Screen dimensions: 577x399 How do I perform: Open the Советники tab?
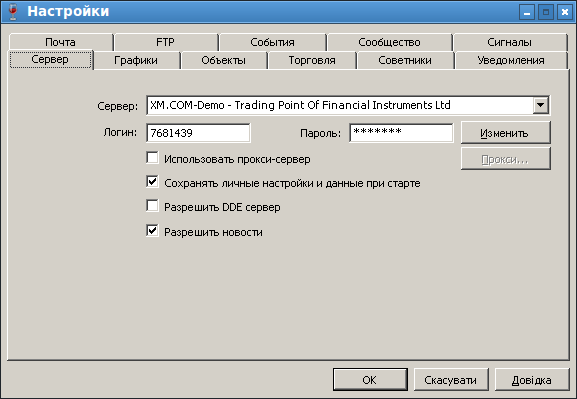click(x=405, y=60)
